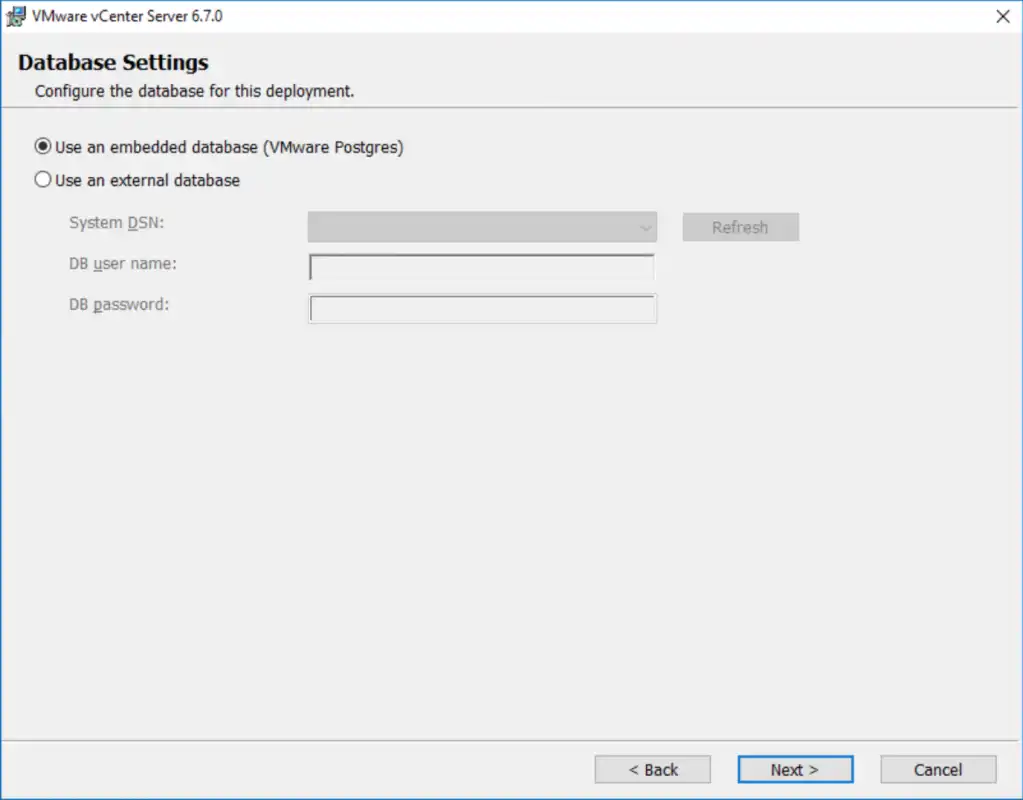Click the Database Settings heading
Screen dimensions: 1023x800
114,62
